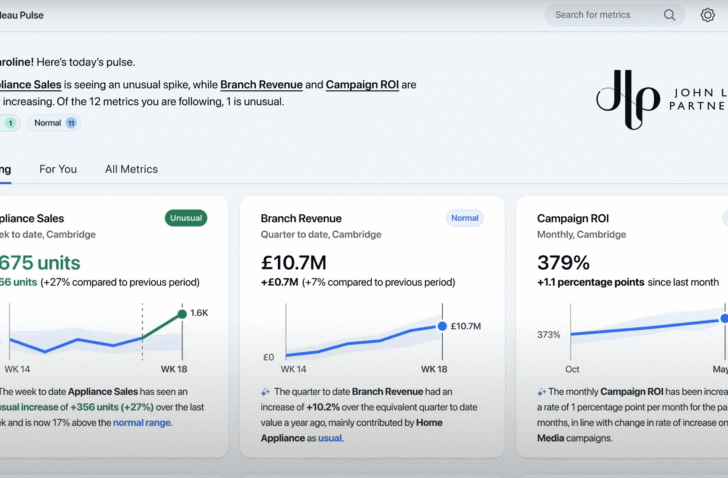Viewport: 728px width, 478px height.
Task: Click the Normal badge on Branch Revenue
Action: coord(465,218)
